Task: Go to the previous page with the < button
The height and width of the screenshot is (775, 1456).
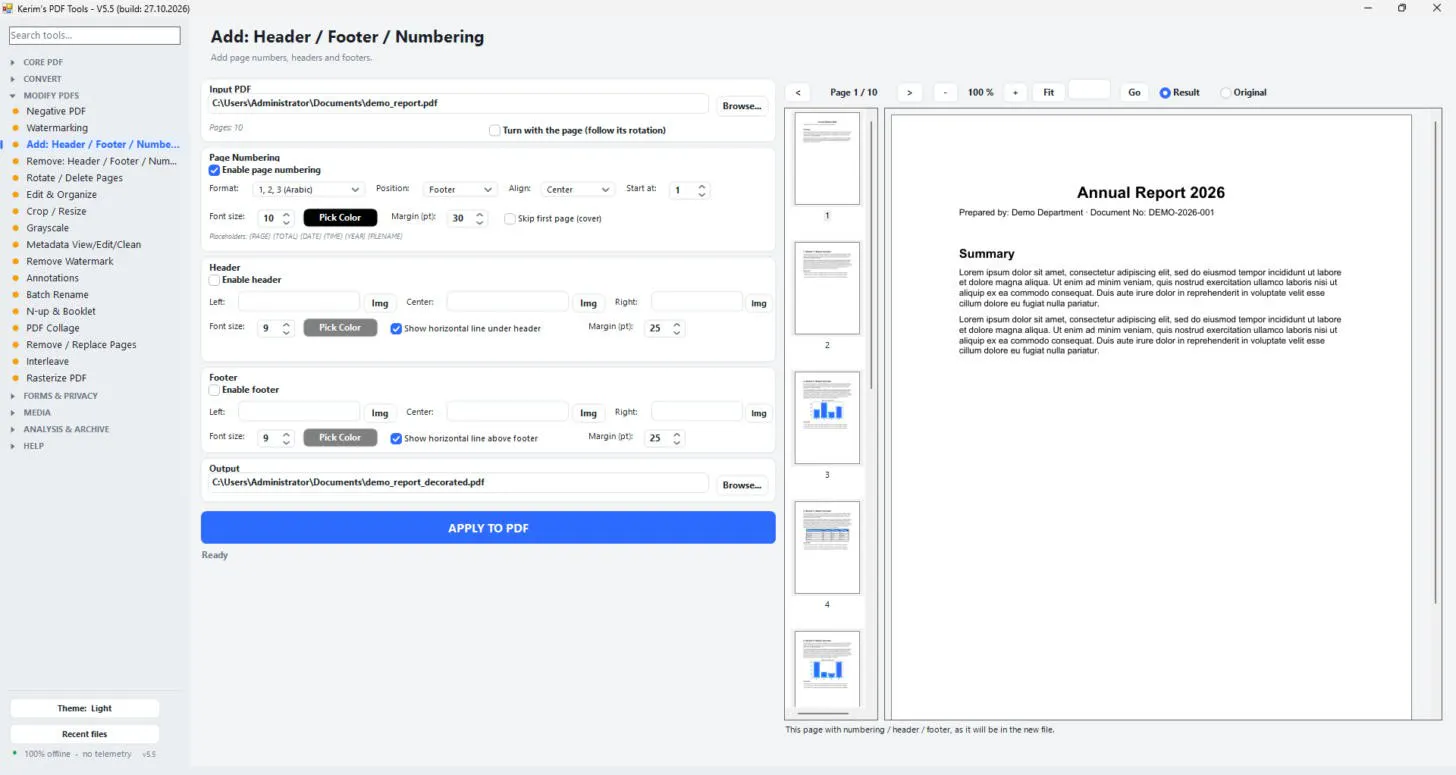Action: (x=798, y=92)
